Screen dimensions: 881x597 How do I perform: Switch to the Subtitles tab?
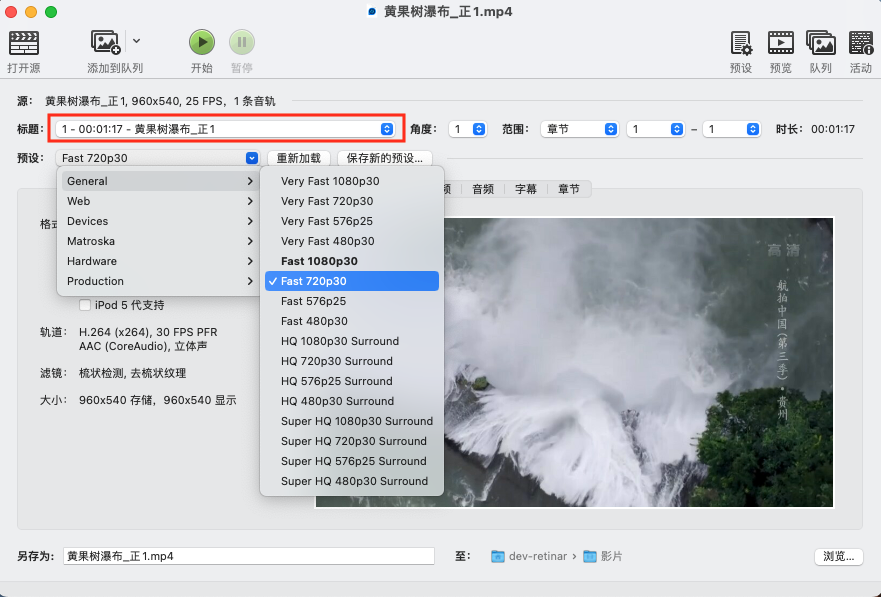(526, 189)
